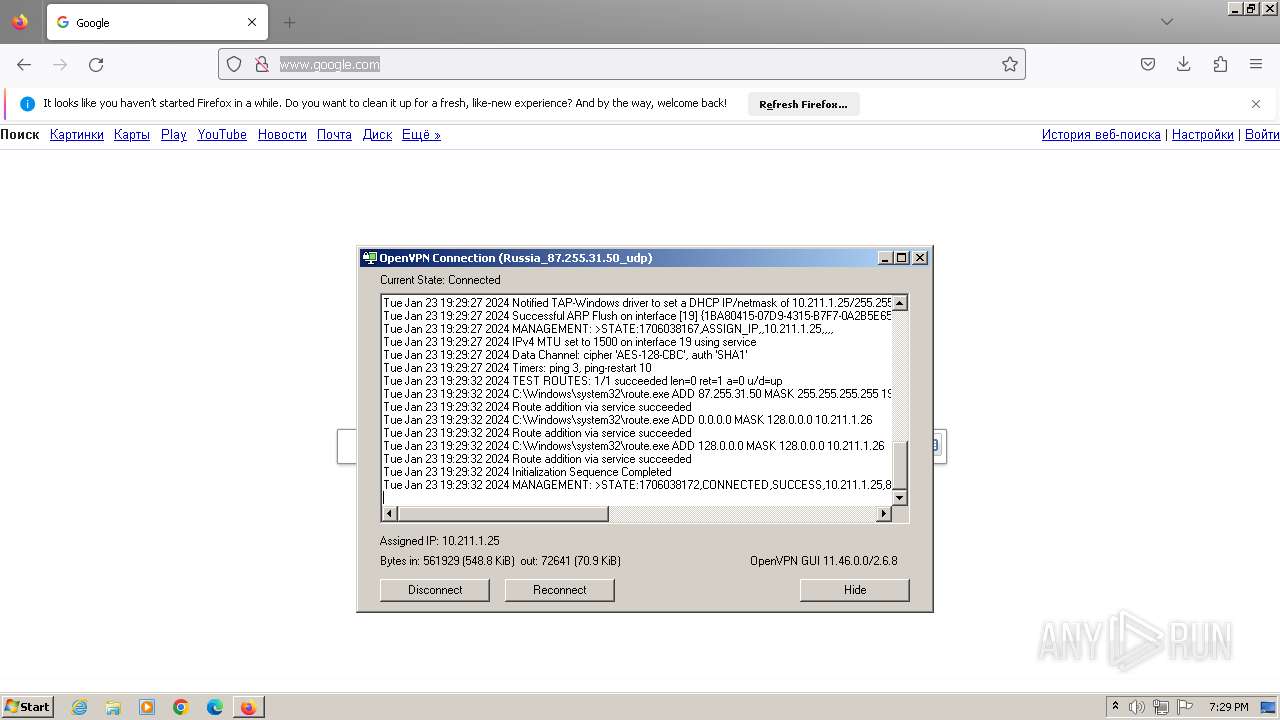This screenshot has height=720, width=1280.
Task: Open the Play link
Action: pos(174,135)
